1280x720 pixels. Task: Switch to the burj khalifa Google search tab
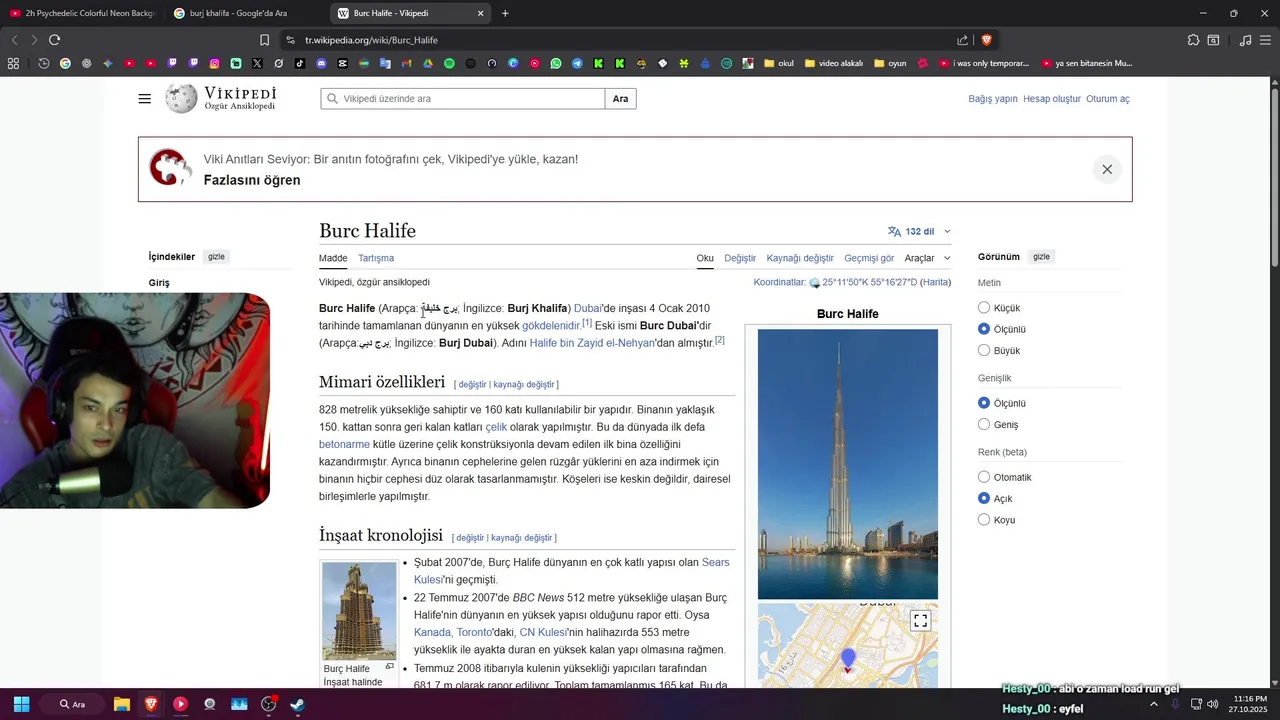(245, 13)
